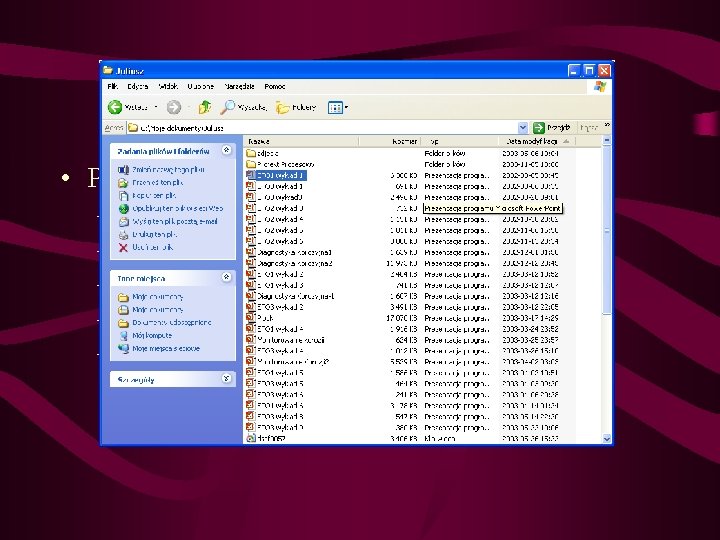Image resolution: width=720 pixels, height=540 pixels.
Task: Open Moje miejsca sieciowe
Action: coord(159,349)
